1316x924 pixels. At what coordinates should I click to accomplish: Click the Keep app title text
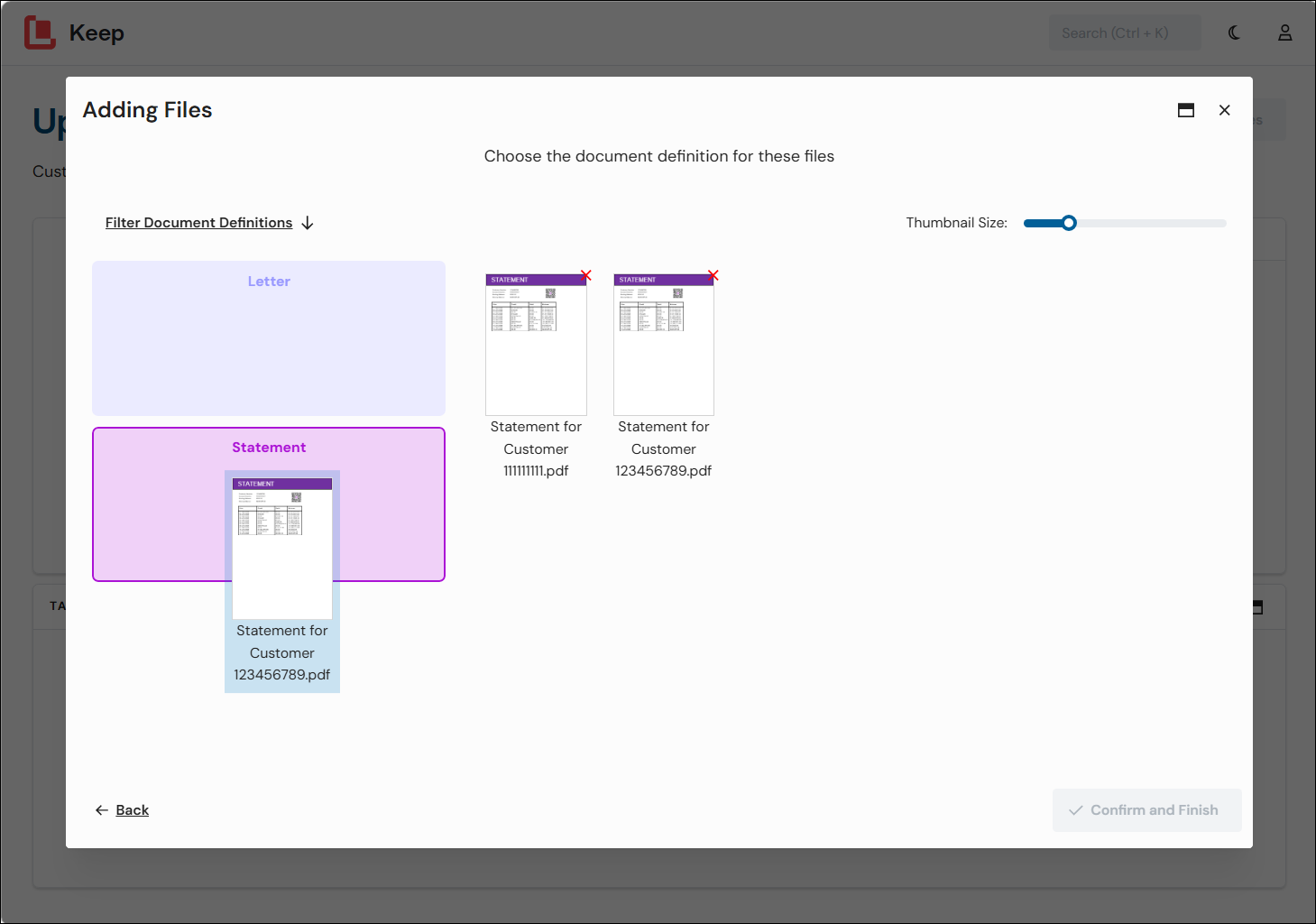tap(97, 32)
